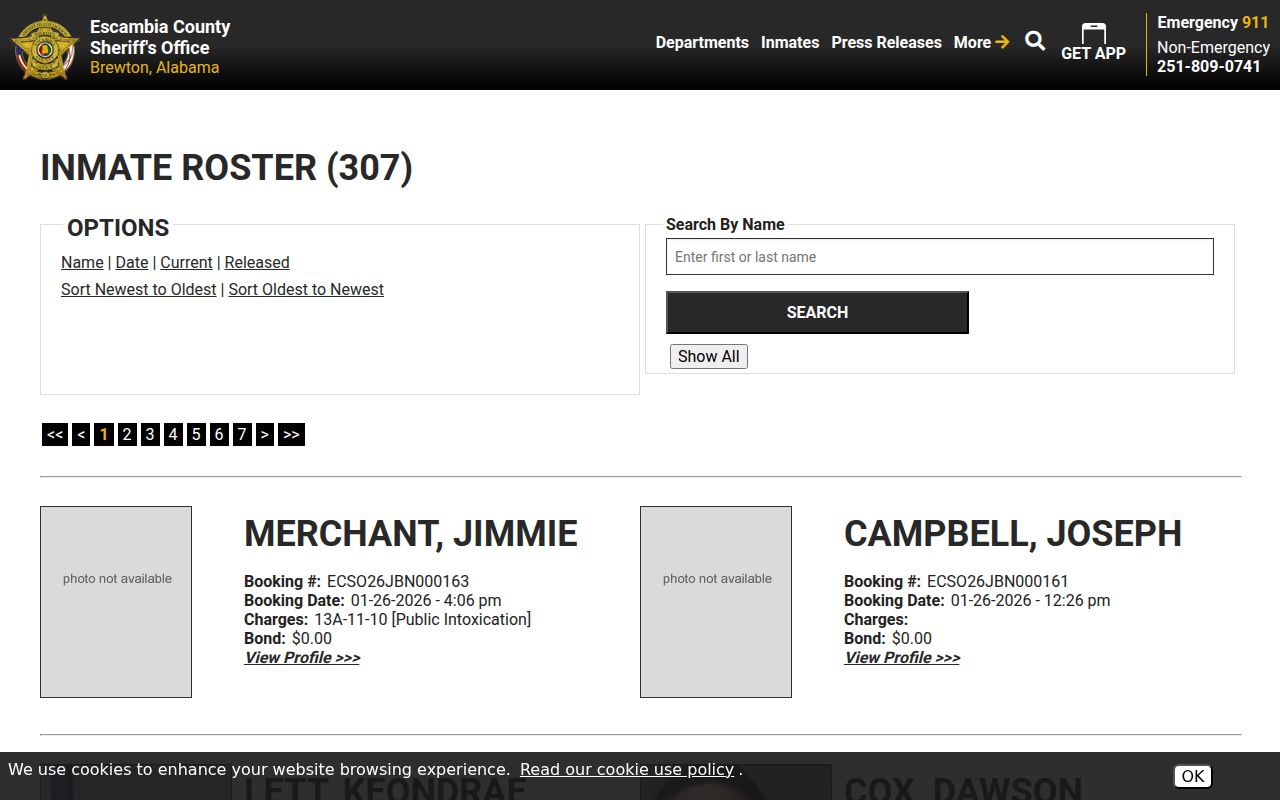
Task: Click the Show All button
Action: pos(709,356)
